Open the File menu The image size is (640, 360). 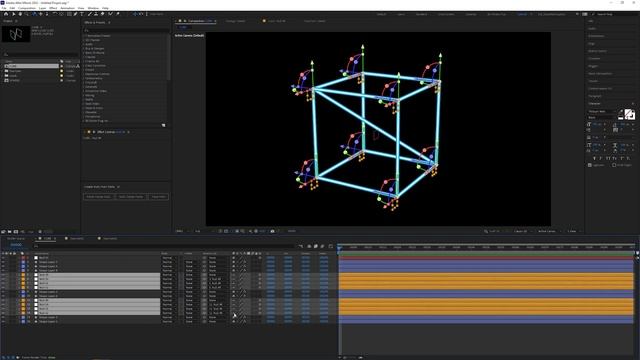coord(4,8)
